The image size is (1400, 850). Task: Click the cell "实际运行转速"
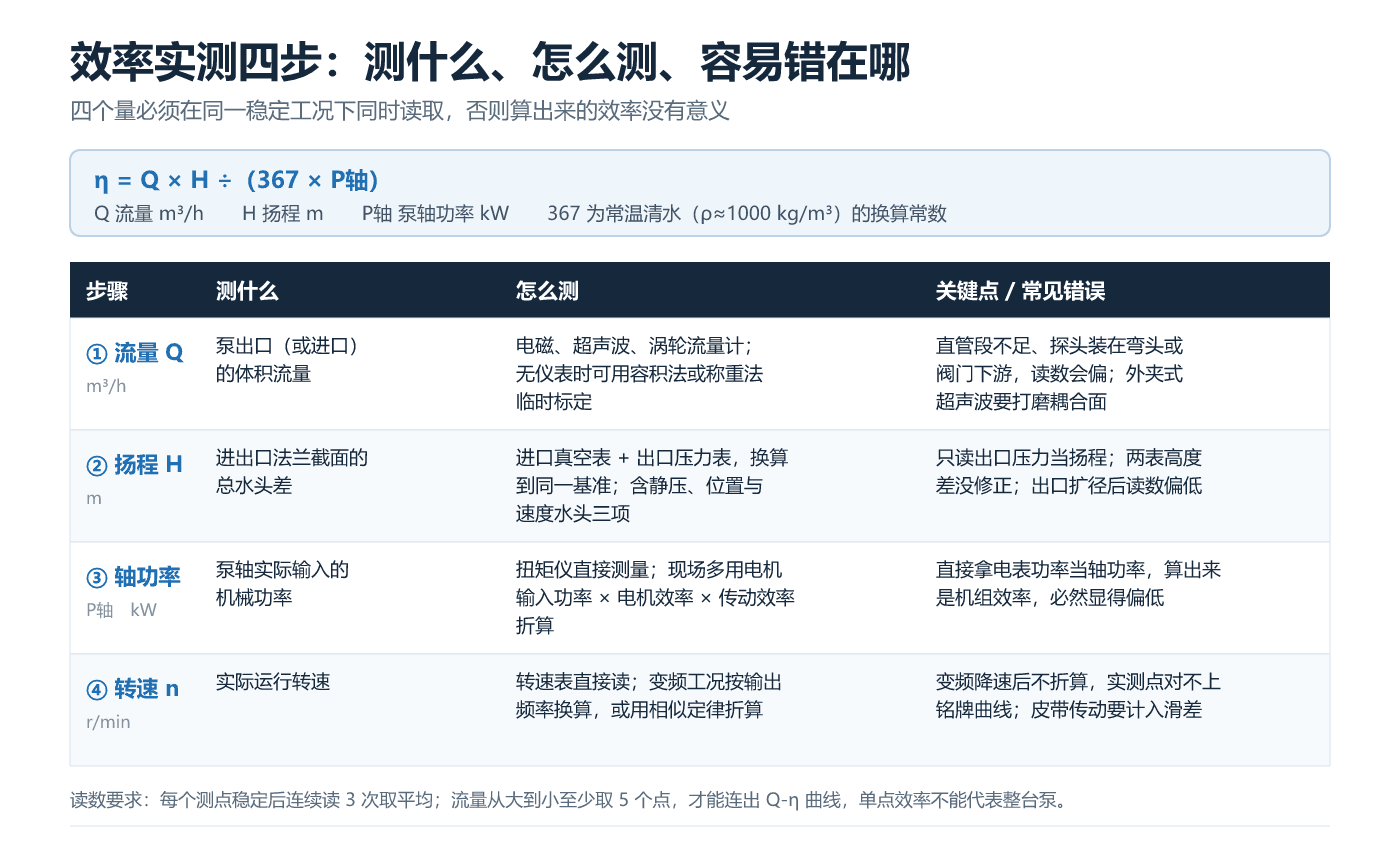coord(273,682)
